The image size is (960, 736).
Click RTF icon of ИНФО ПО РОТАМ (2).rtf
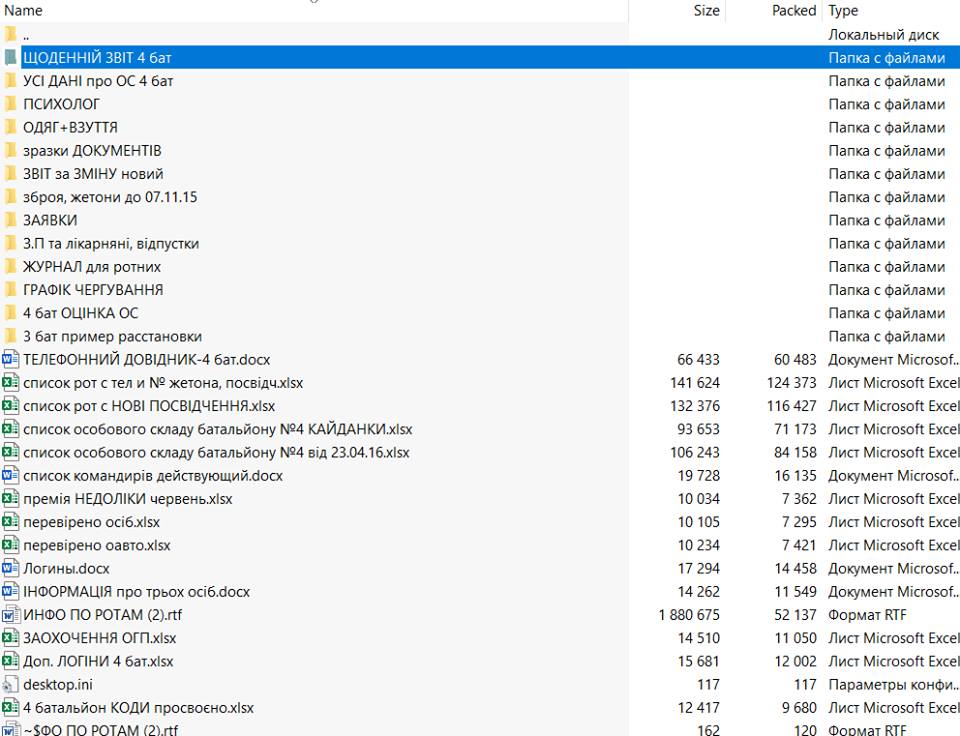(11, 614)
